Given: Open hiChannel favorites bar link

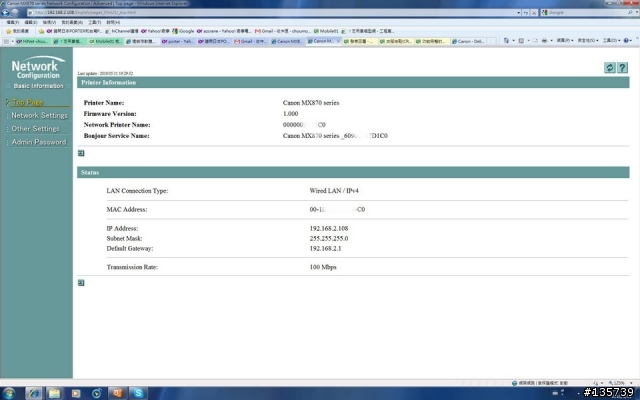Looking at the screenshot, I should (122, 31).
